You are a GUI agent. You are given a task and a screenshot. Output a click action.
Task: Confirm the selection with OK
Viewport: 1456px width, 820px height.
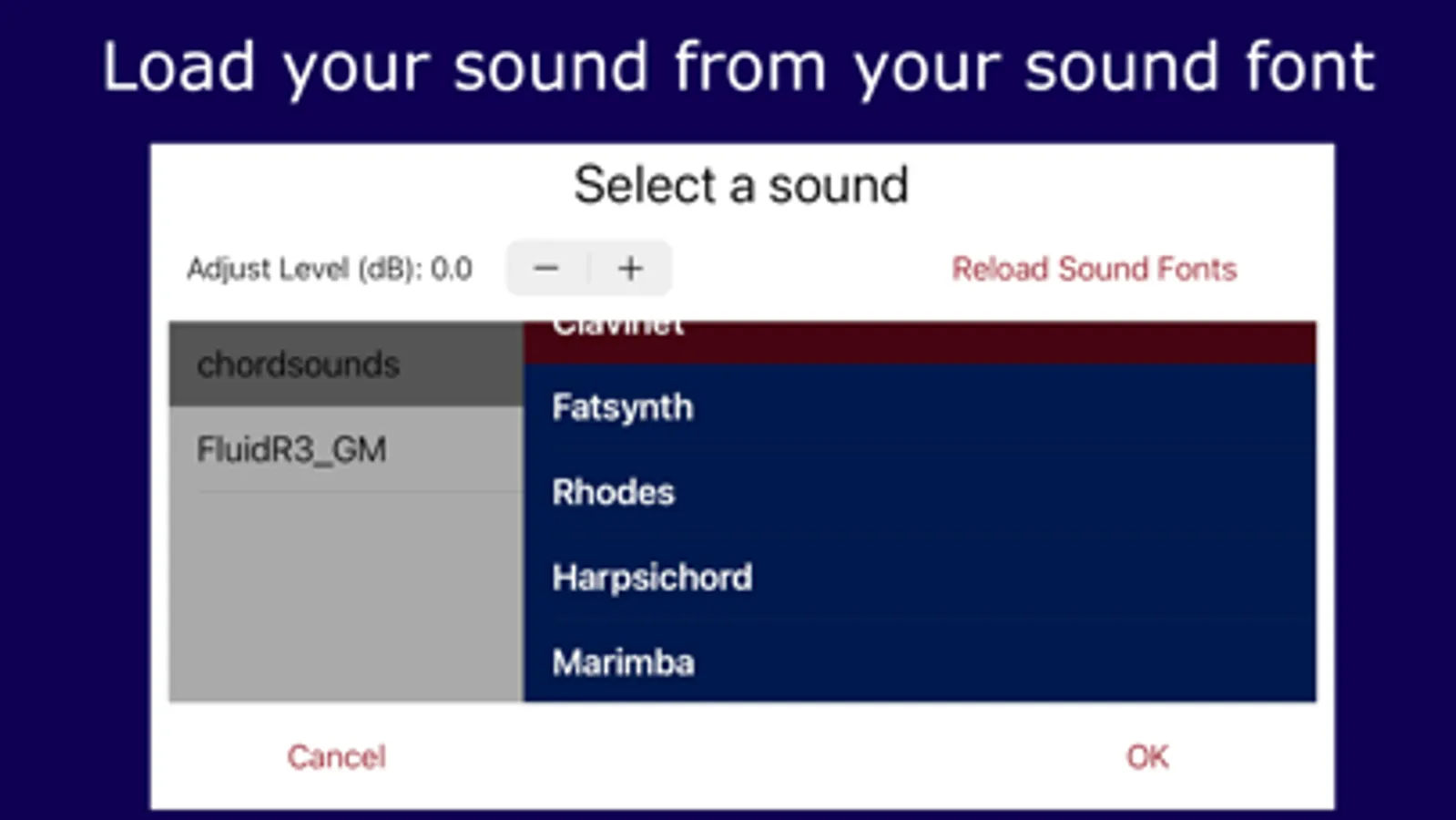1146,756
